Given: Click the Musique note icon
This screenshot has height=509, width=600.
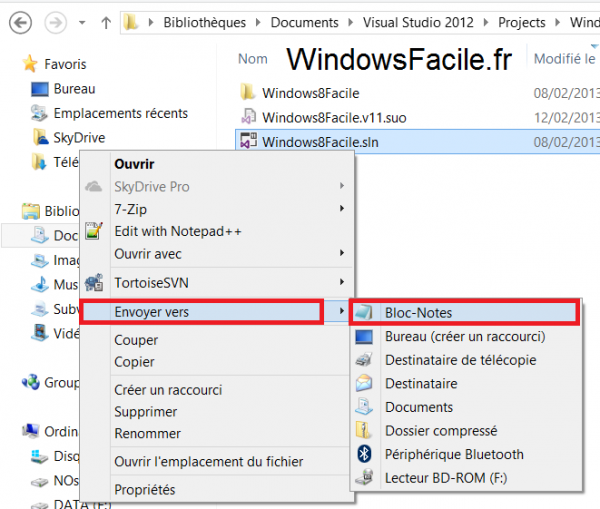Looking at the screenshot, I should [39, 284].
